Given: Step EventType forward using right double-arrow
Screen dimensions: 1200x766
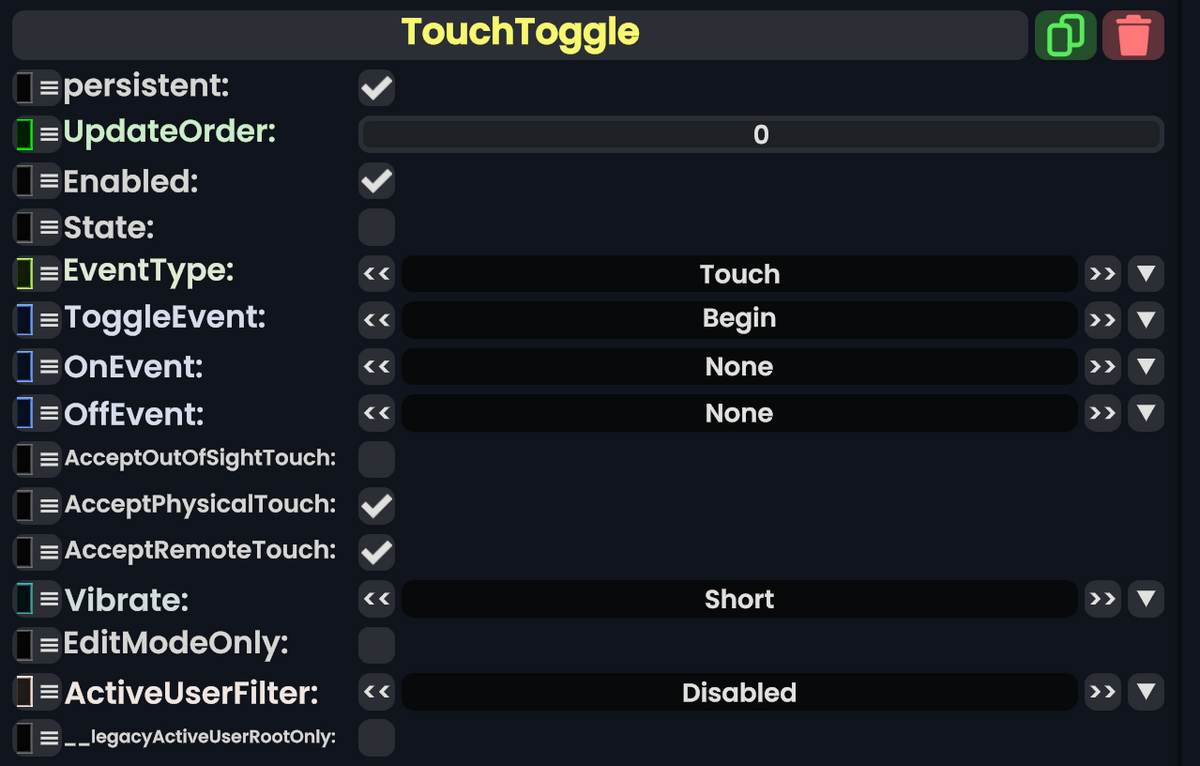Looking at the screenshot, I should 1102,273.
